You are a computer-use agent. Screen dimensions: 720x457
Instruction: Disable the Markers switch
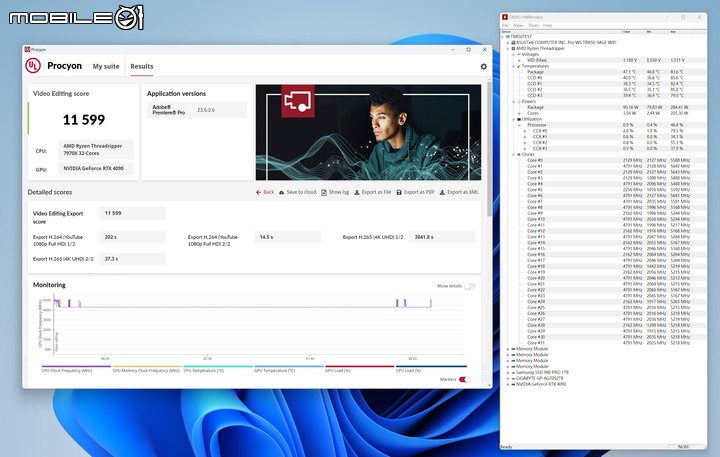point(464,379)
